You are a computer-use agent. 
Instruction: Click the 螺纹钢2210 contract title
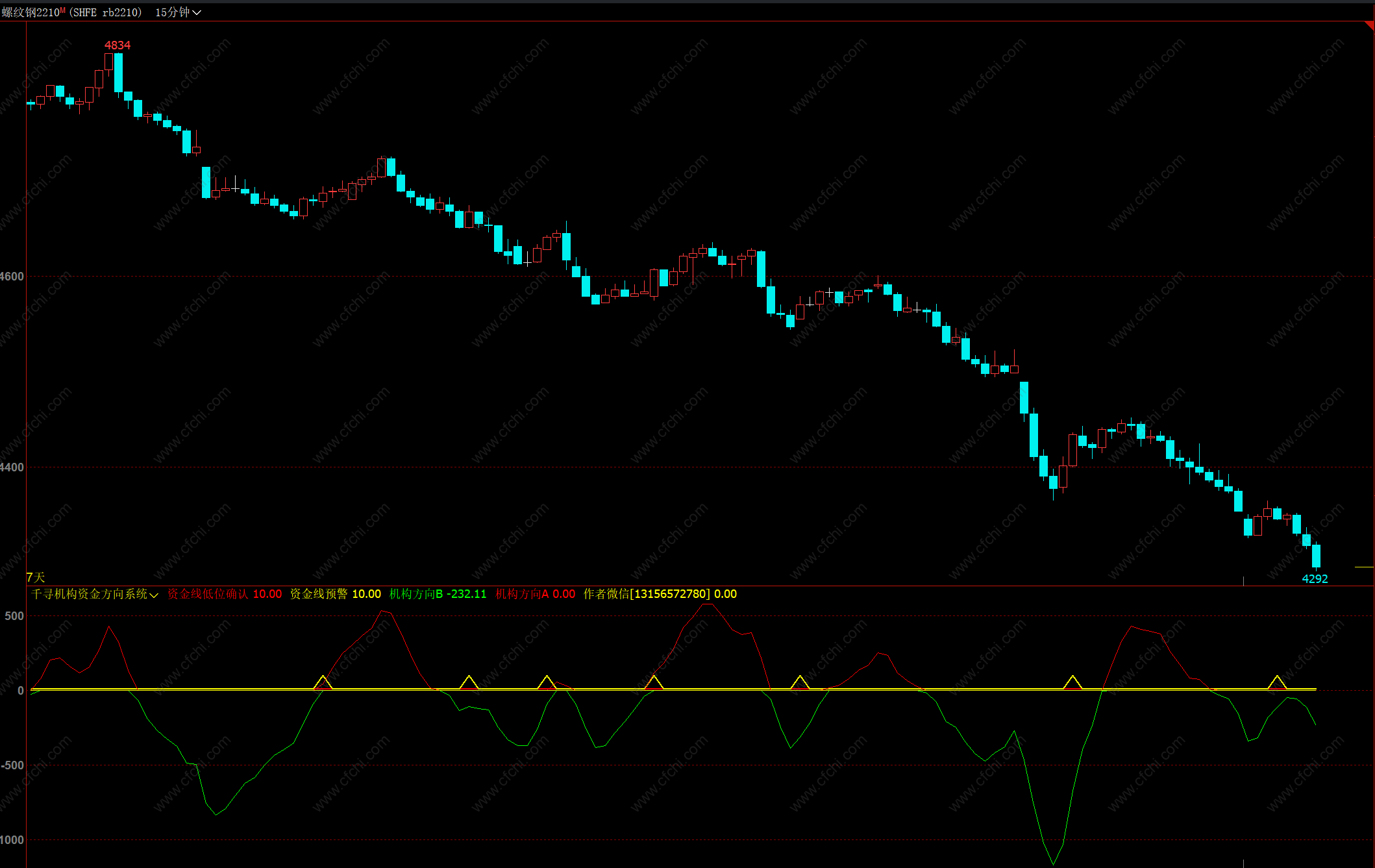(31, 12)
